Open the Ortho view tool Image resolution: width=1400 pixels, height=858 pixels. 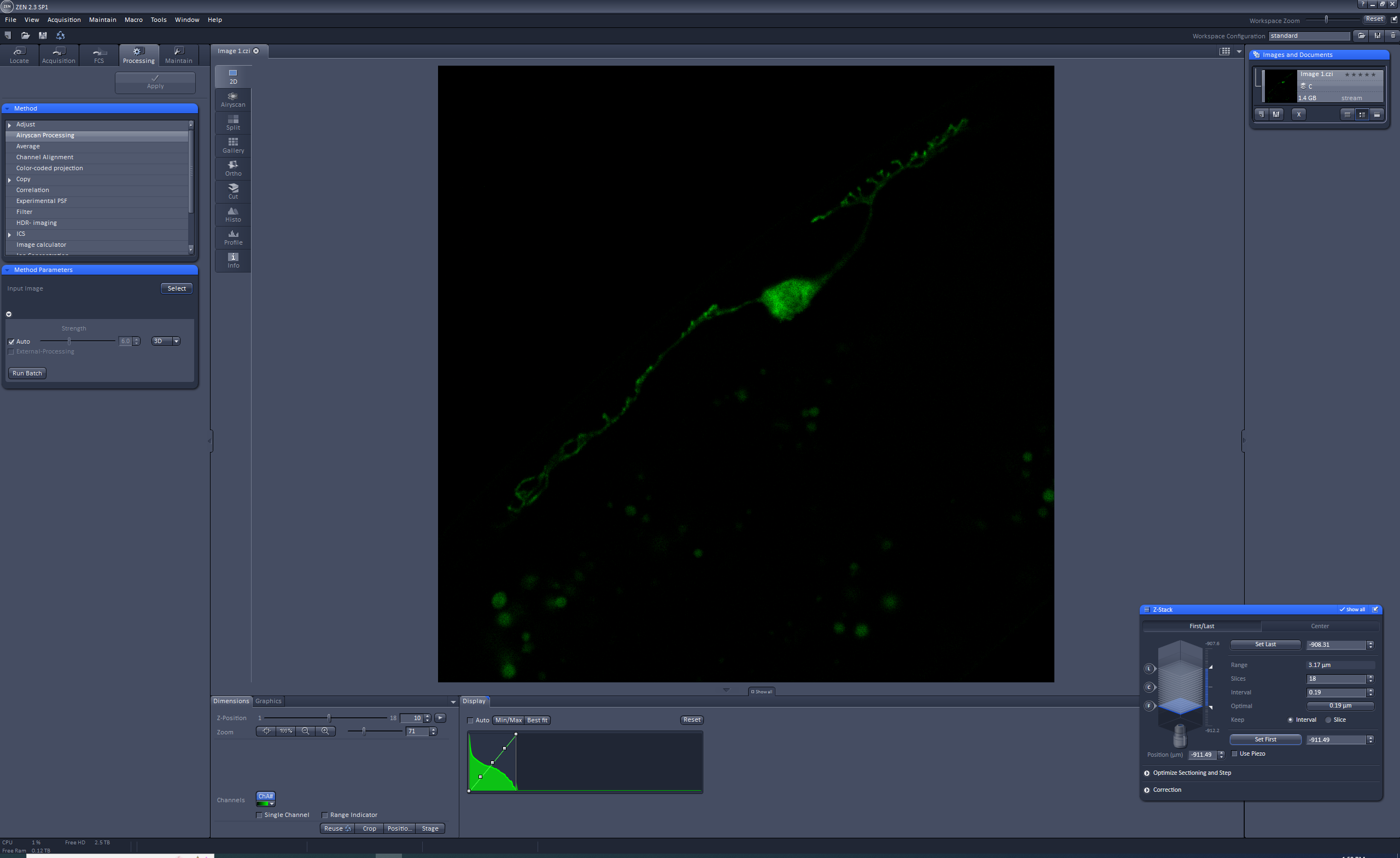tap(233, 168)
